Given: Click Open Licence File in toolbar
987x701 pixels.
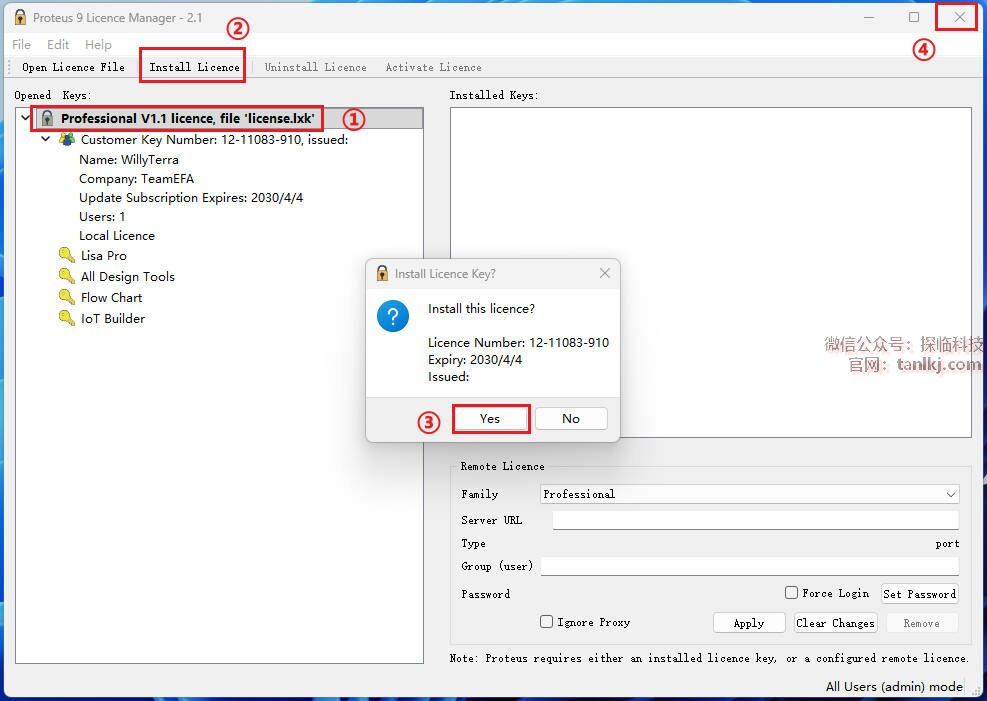Looking at the screenshot, I should pyautogui.click(x=73, y=67).
